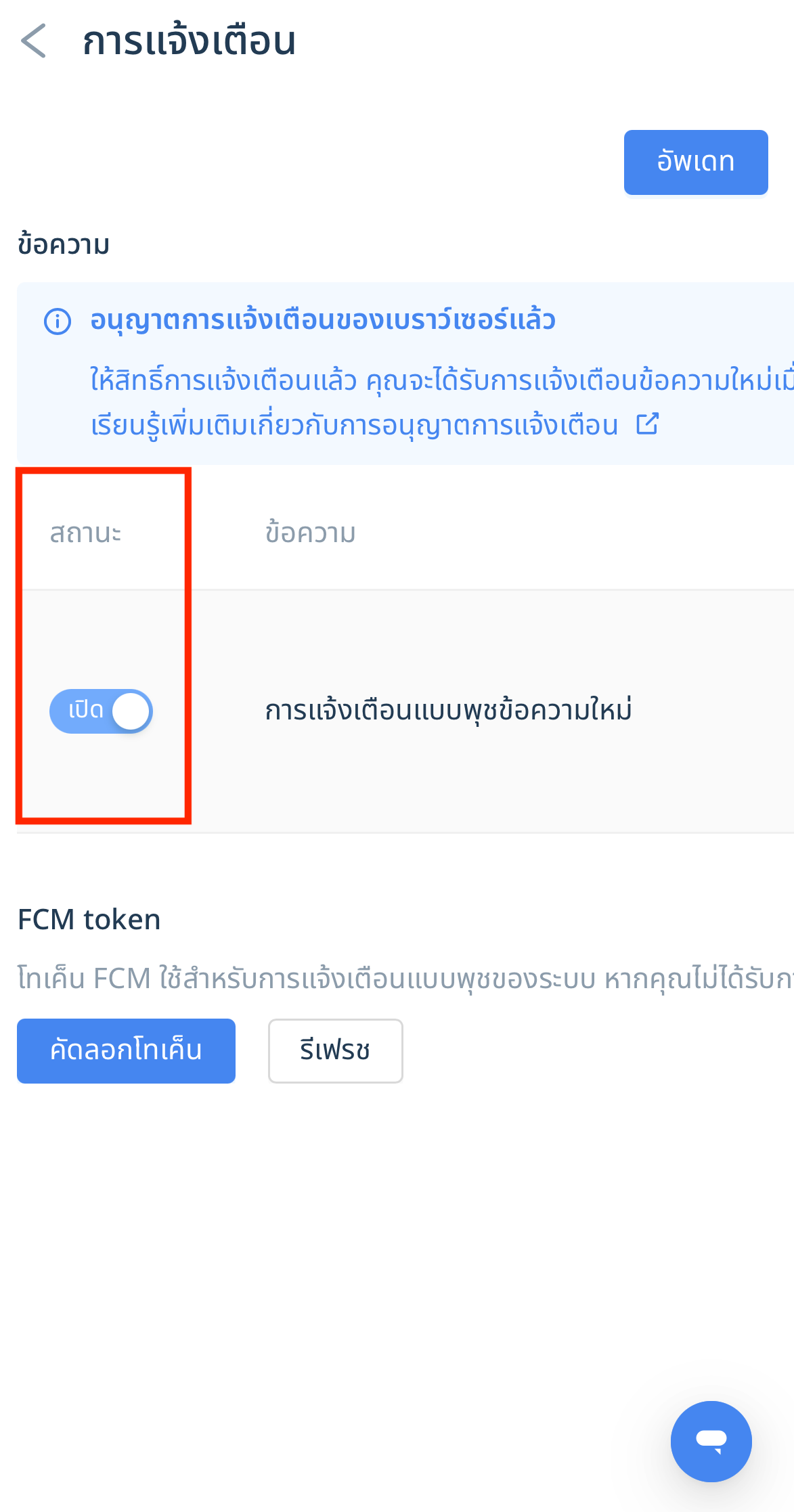Select the การแจ้งเตือนแบบพุชข้อความใหม่ row text
Screen dimensions: 794x1512
[449, 710]
